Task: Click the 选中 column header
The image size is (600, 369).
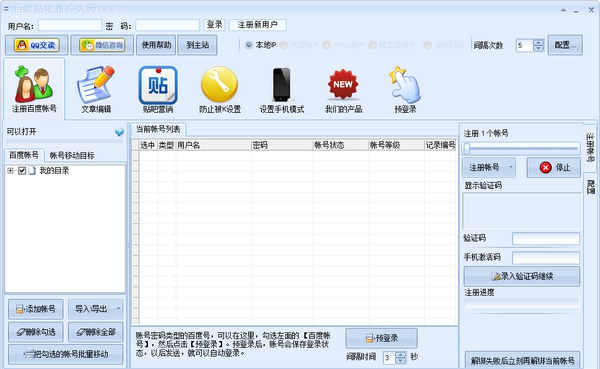Action: click(x=148, y=145)
